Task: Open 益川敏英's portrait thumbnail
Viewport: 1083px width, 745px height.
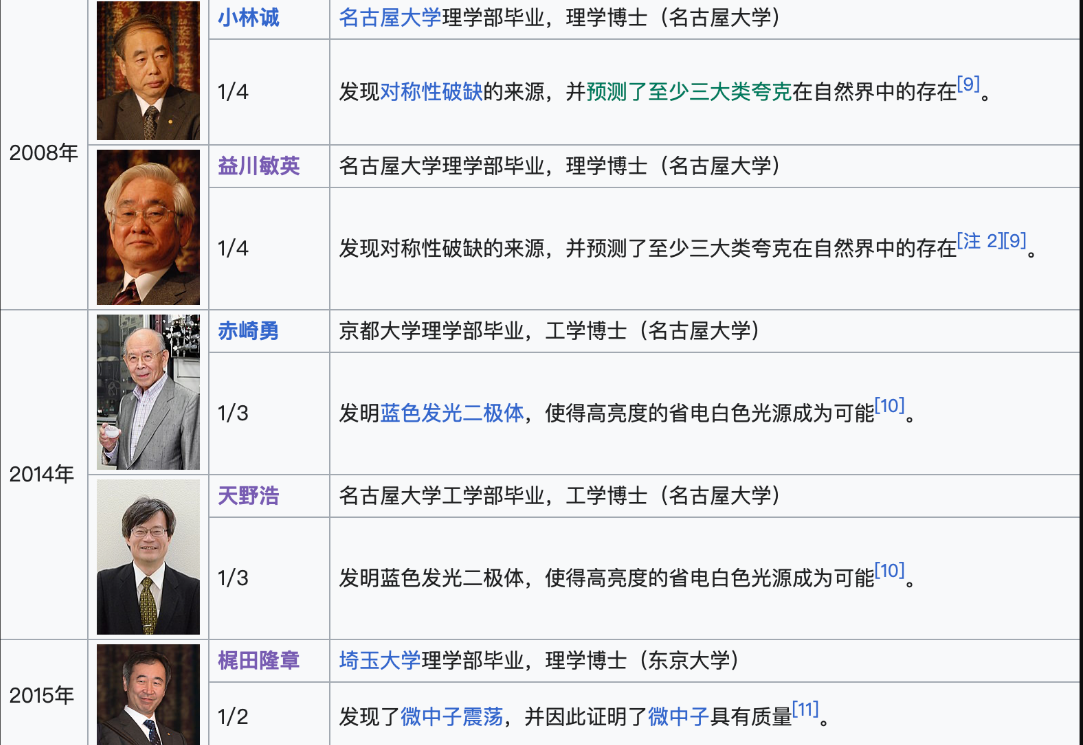Action: [148, 228]
